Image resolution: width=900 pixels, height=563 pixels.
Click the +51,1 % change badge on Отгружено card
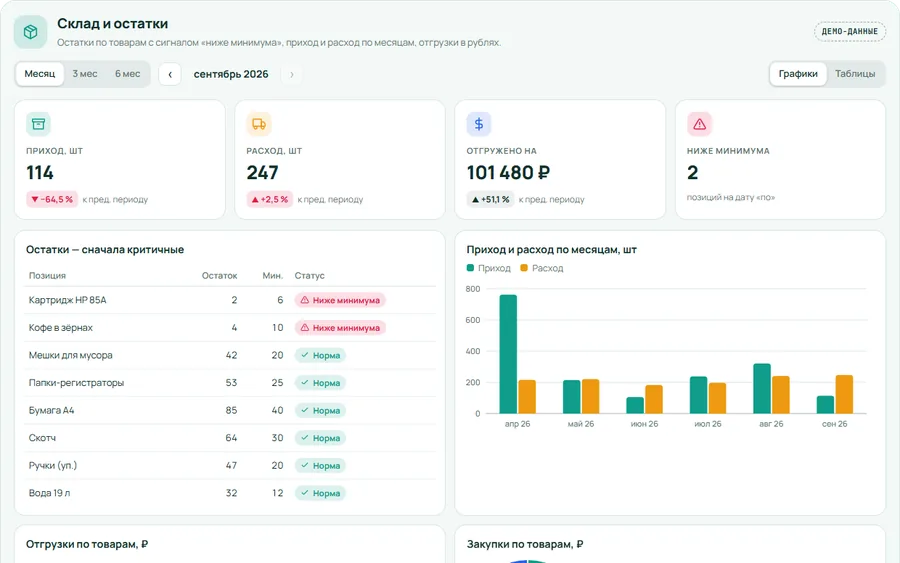(x=490, y=199)
